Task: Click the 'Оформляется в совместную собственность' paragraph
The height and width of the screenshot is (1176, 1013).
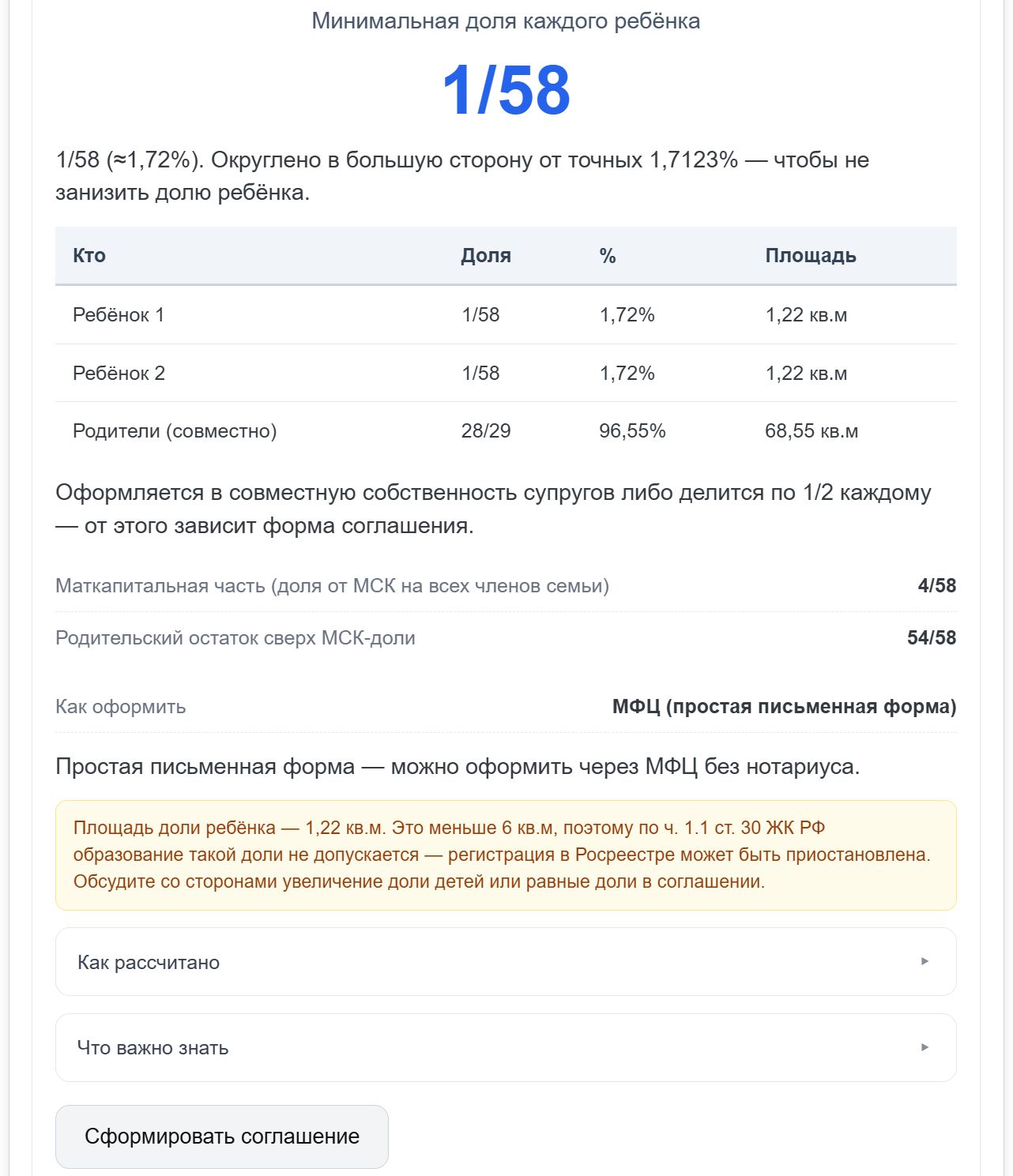Action: [494, 509]
